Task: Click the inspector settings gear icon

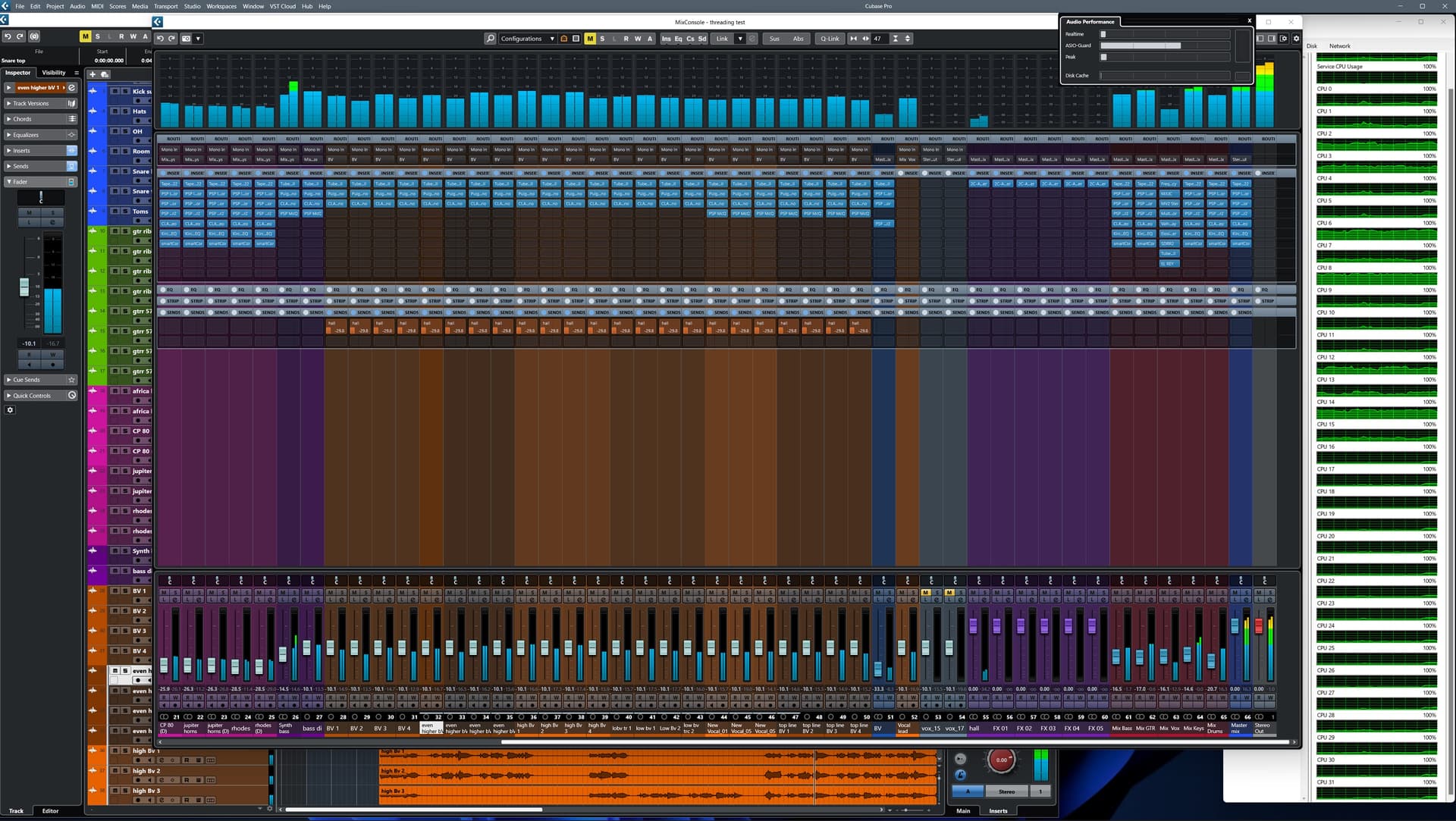Action: [x=10, y=410]
